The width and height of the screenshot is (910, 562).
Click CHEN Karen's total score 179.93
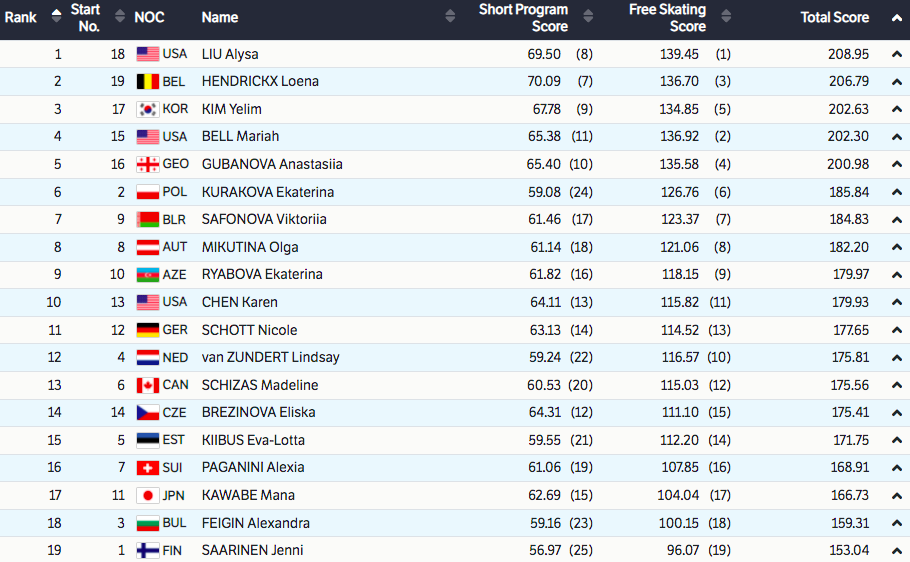(848, 302)
